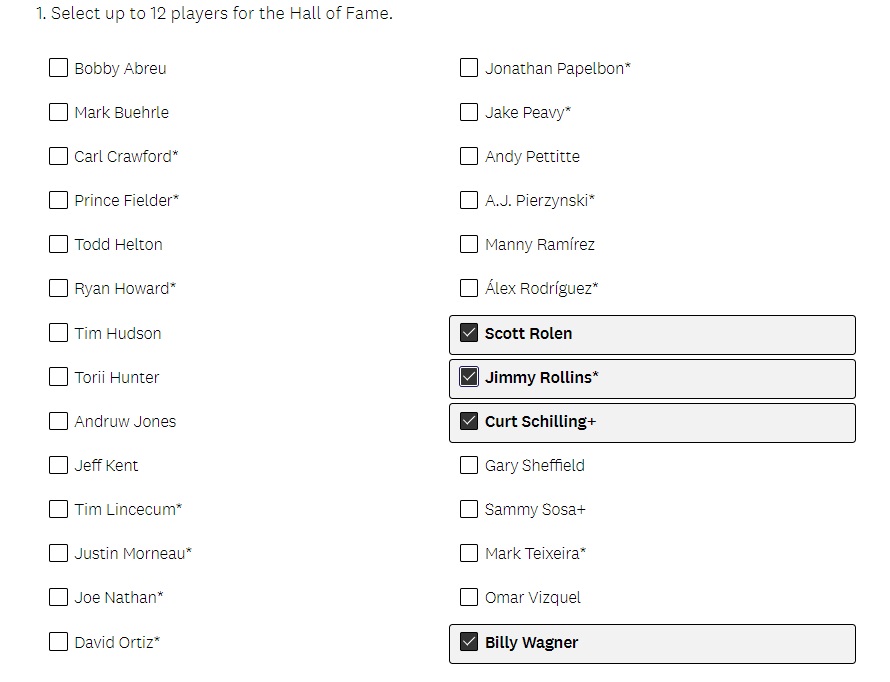
Task: Uncheck the Scott Rolen checkbox
Action: (x=469, y=333)
